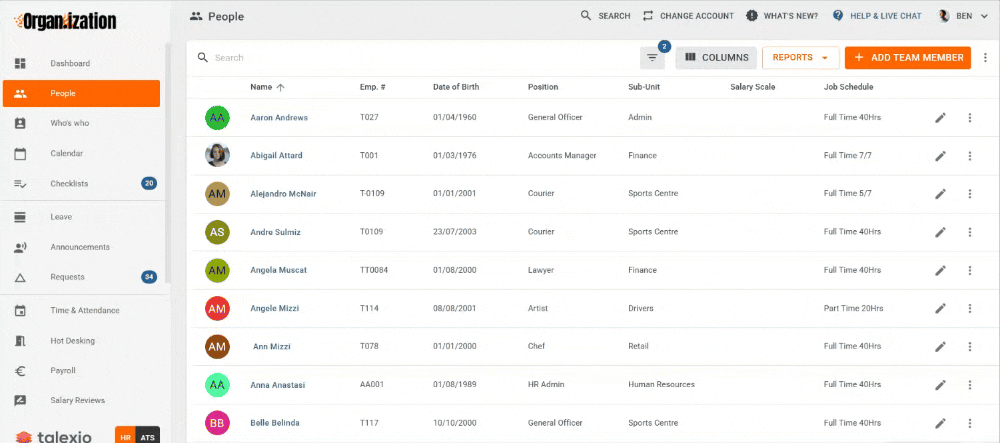Click the people Search input field

tap(400, 58)
